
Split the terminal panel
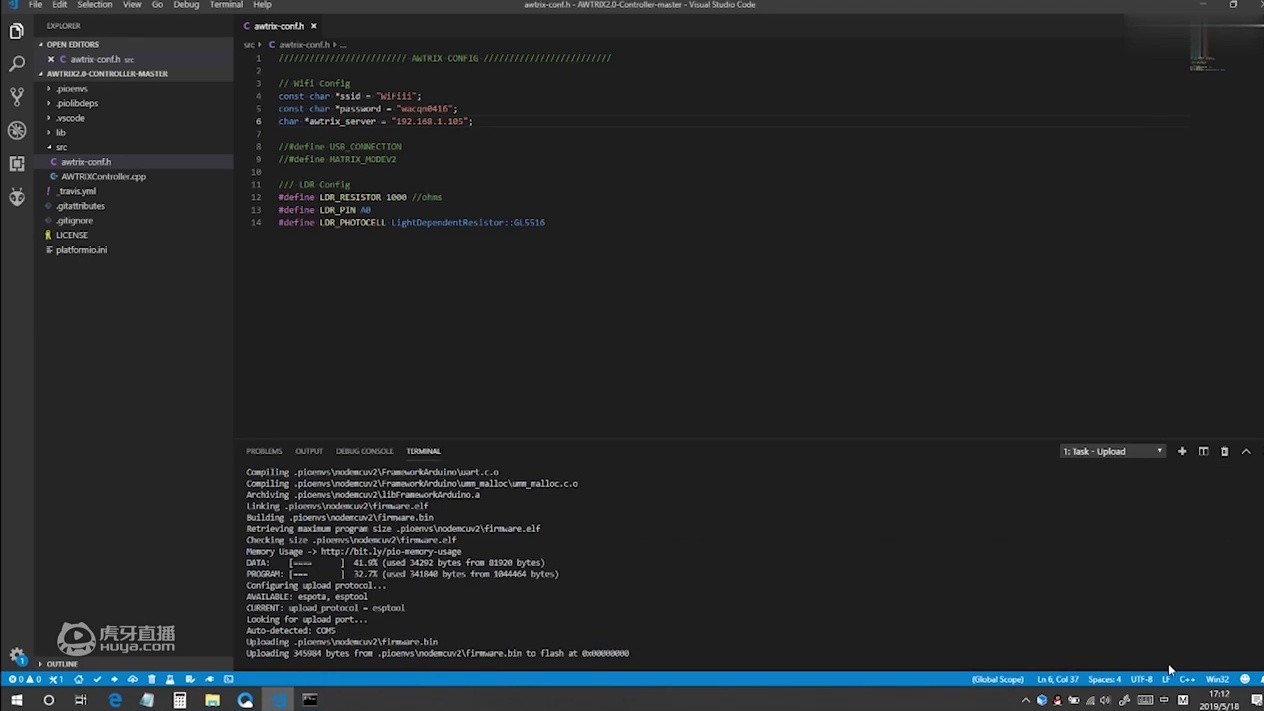point(1203,451)
